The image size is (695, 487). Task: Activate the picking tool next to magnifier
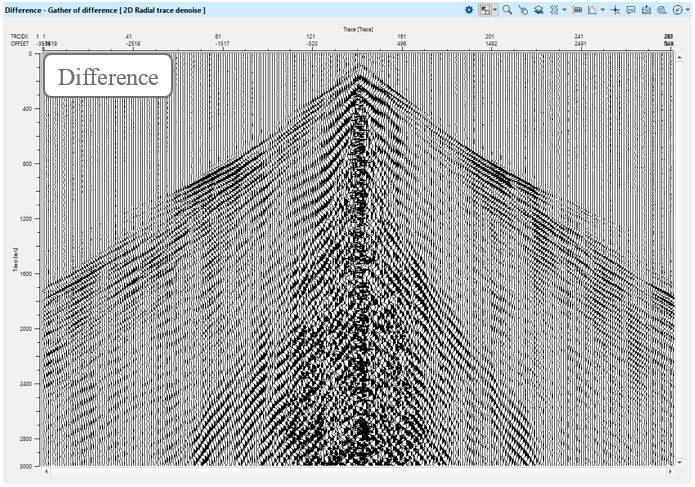click(522, 9)
